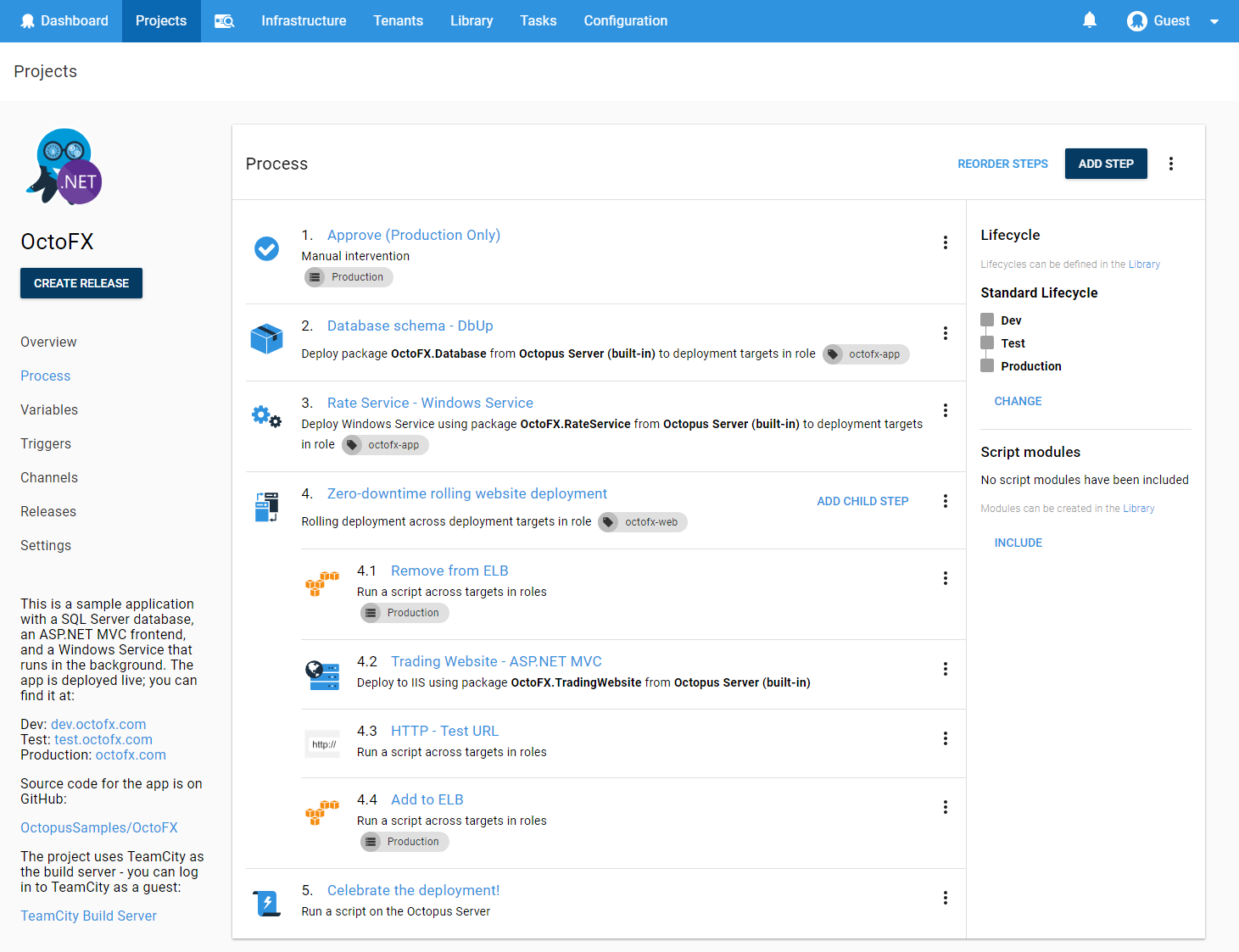Click the Remove from ELB AWS icon
This screenshot has width=1239, height=952.
(x=322, y=584)
